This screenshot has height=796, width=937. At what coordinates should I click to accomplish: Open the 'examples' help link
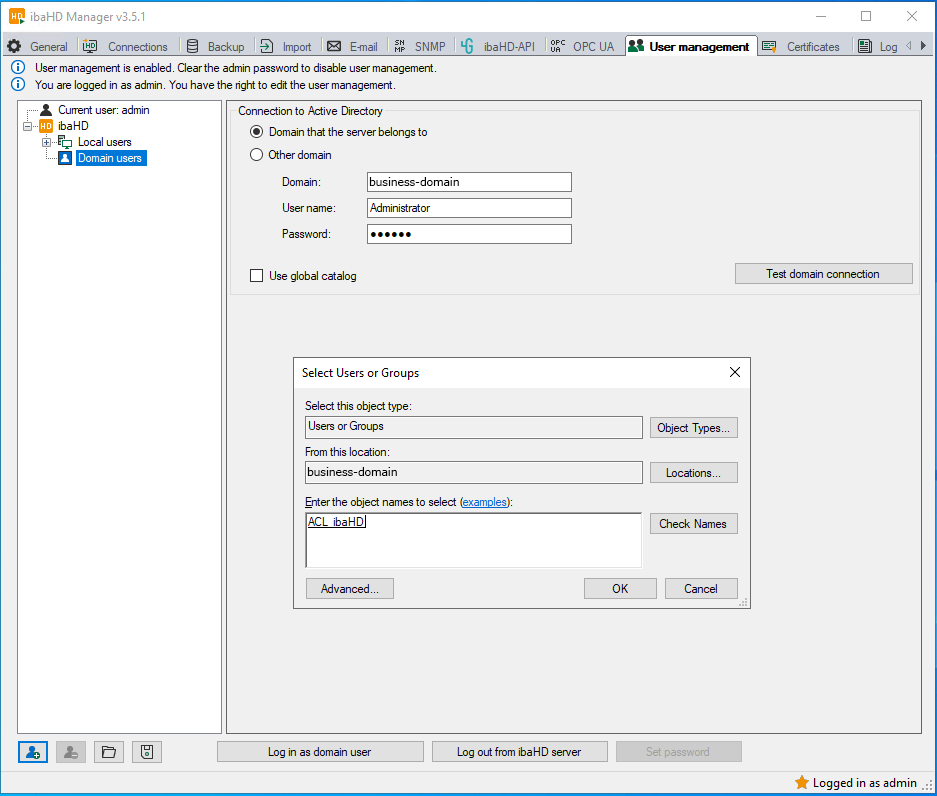[484, 502]
